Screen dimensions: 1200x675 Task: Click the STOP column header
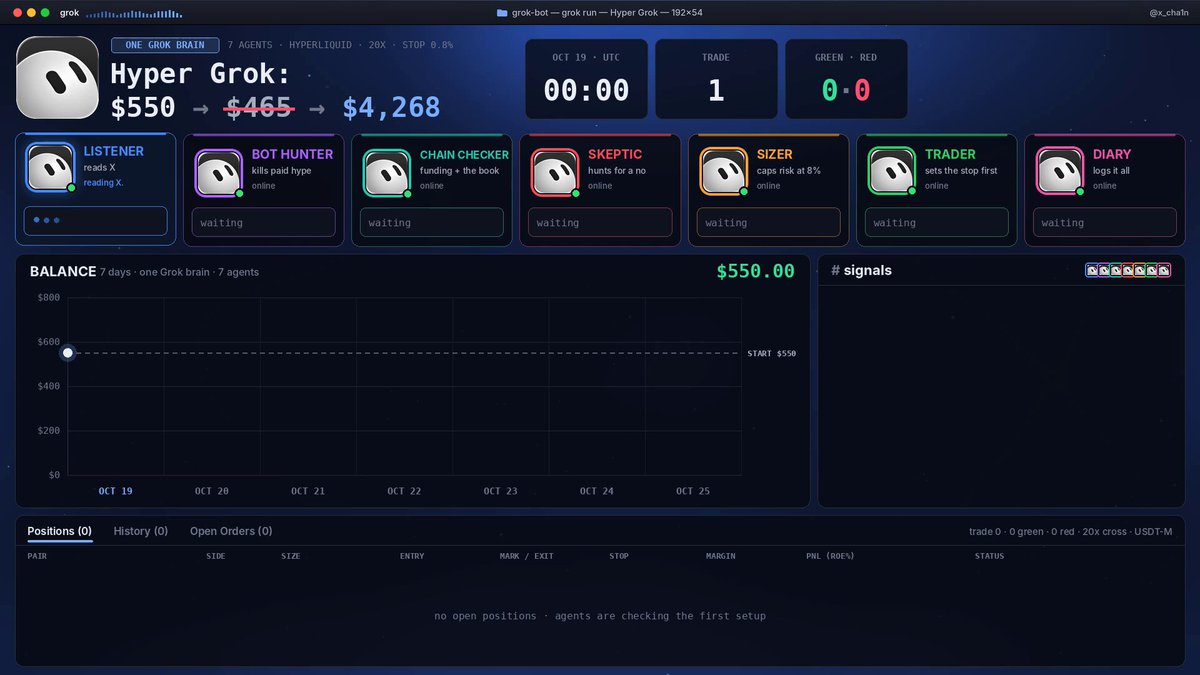click(619, 556)
